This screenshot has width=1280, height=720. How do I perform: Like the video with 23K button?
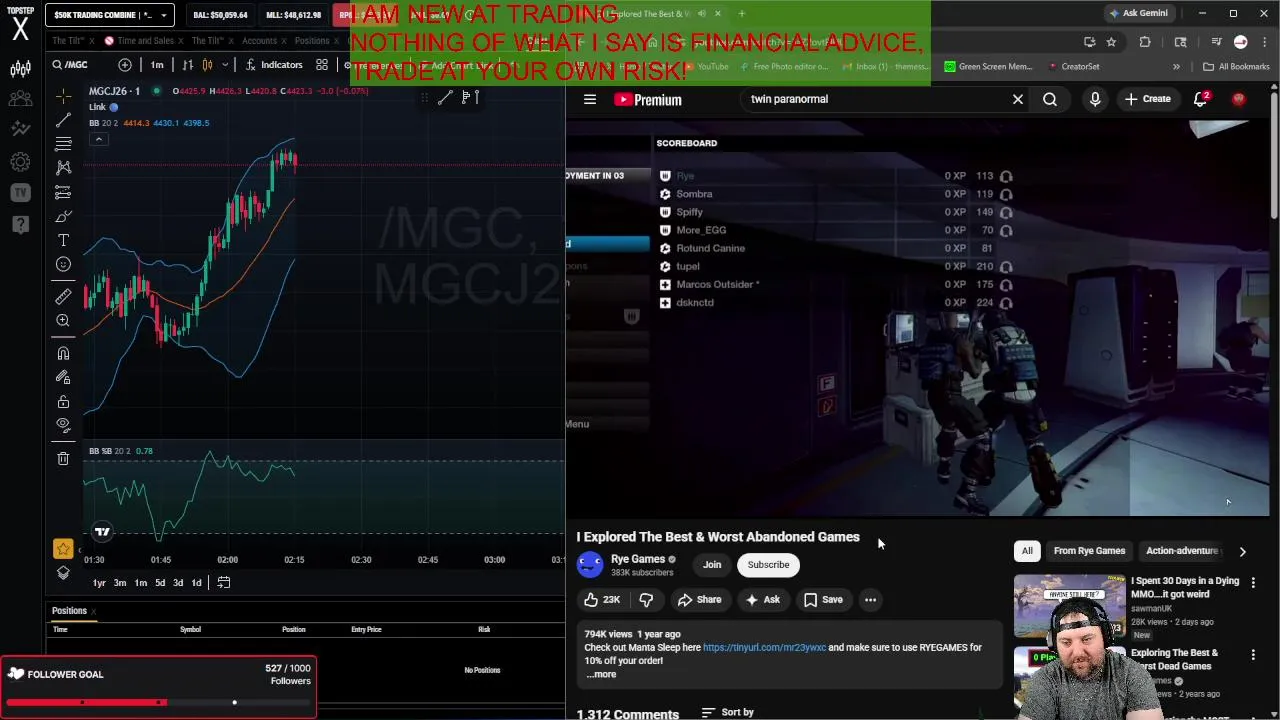(x=602, y=600)
